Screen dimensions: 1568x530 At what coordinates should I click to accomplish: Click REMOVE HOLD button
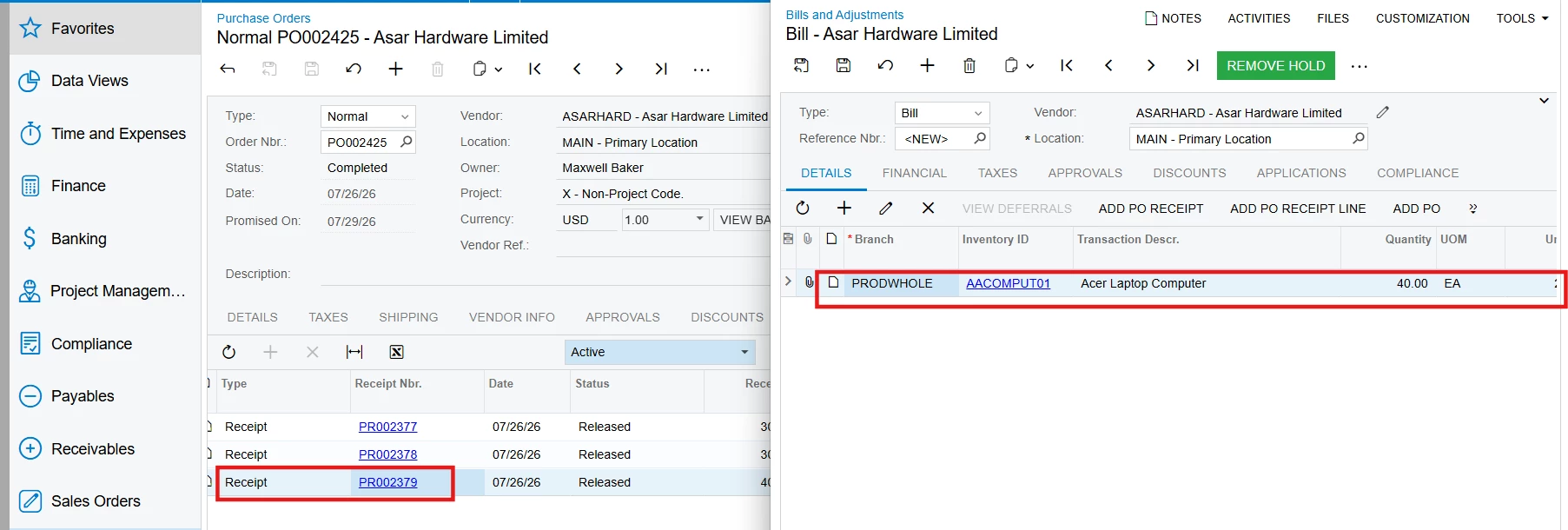1275,66
